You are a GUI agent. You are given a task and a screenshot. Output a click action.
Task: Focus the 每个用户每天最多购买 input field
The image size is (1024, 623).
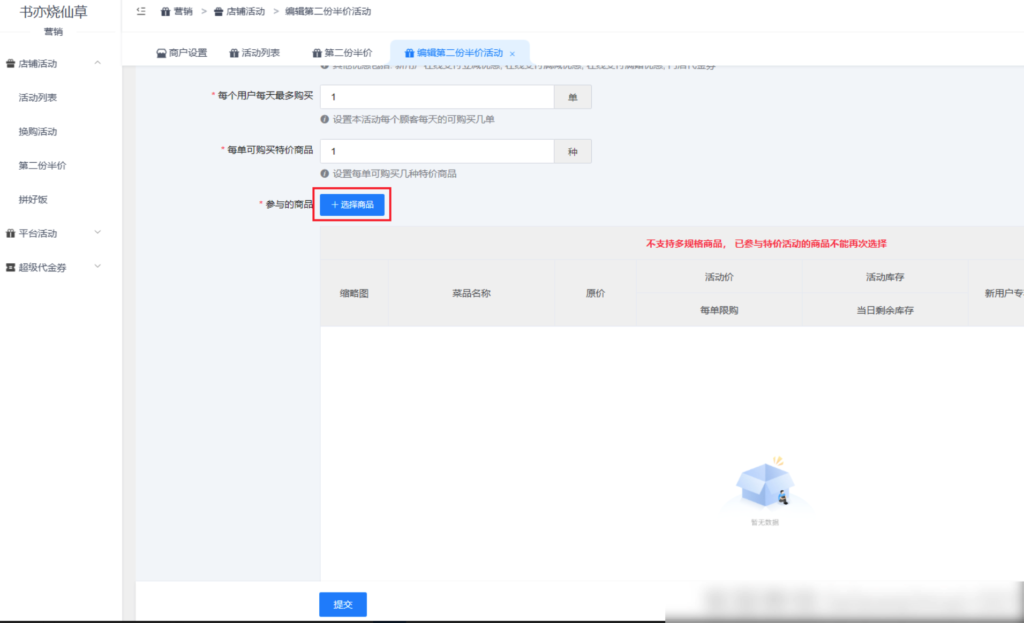[436, 97]
